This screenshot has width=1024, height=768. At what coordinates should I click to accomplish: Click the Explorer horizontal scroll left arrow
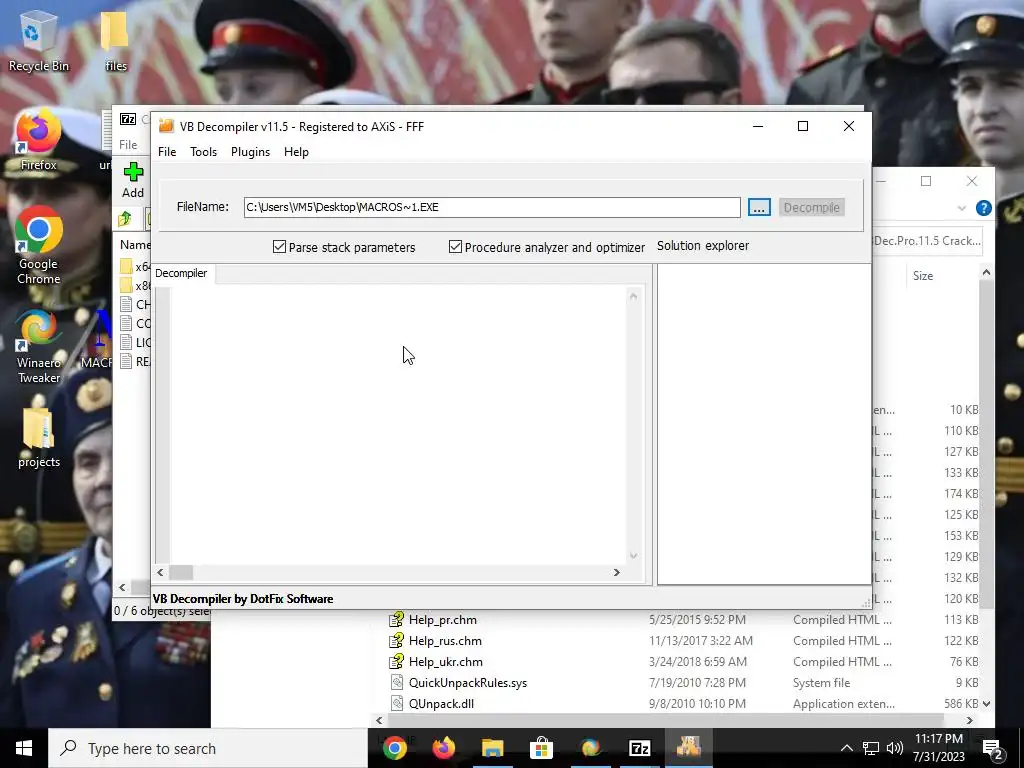click(x=379, y=720)
